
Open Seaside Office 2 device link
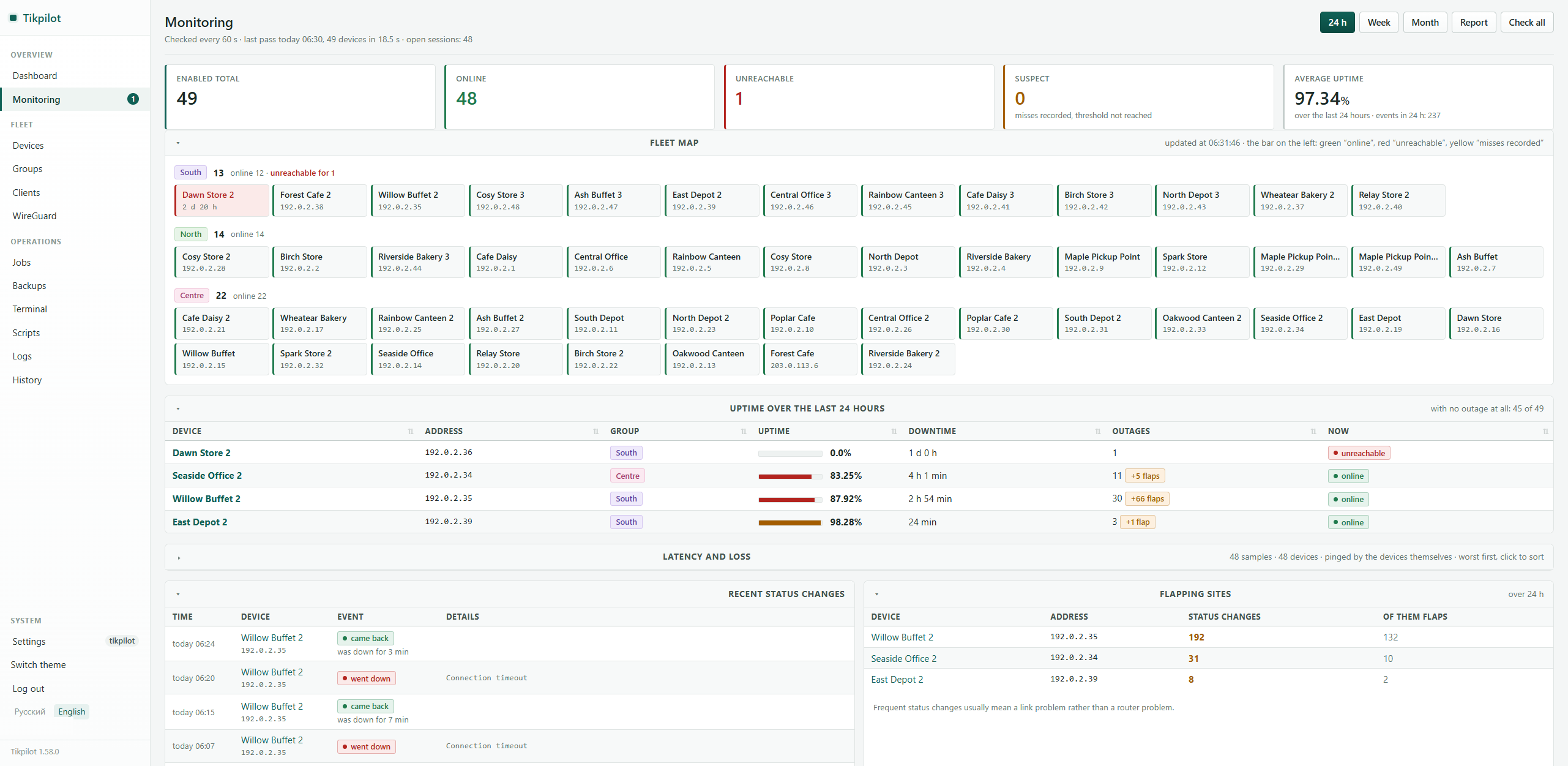(207, 476)
